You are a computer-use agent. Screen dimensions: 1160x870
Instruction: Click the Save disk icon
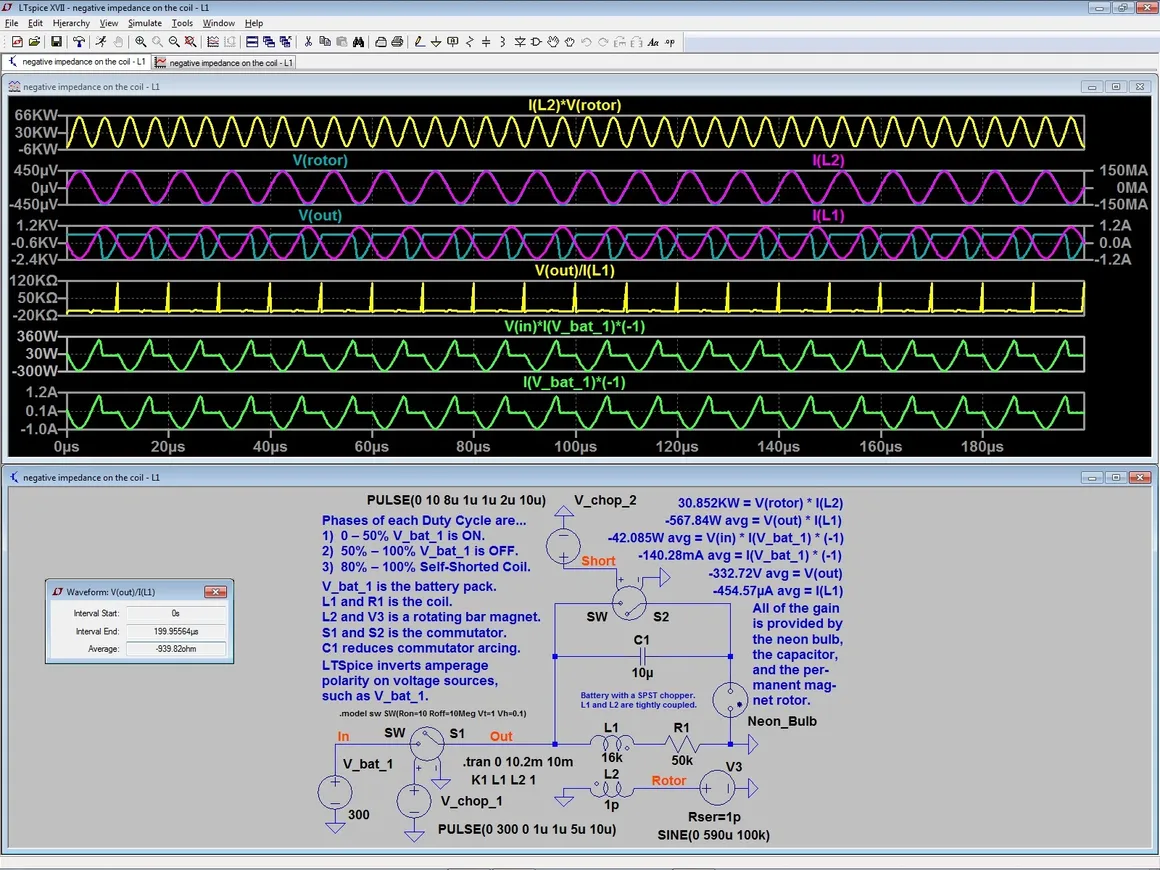[56, 42]
